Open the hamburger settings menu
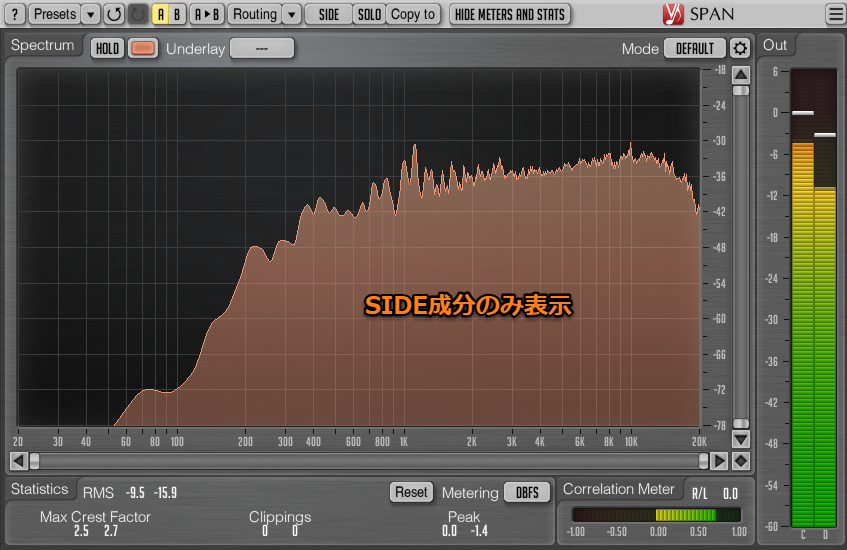This screenshot has height=550, width=847. (835, 14)
